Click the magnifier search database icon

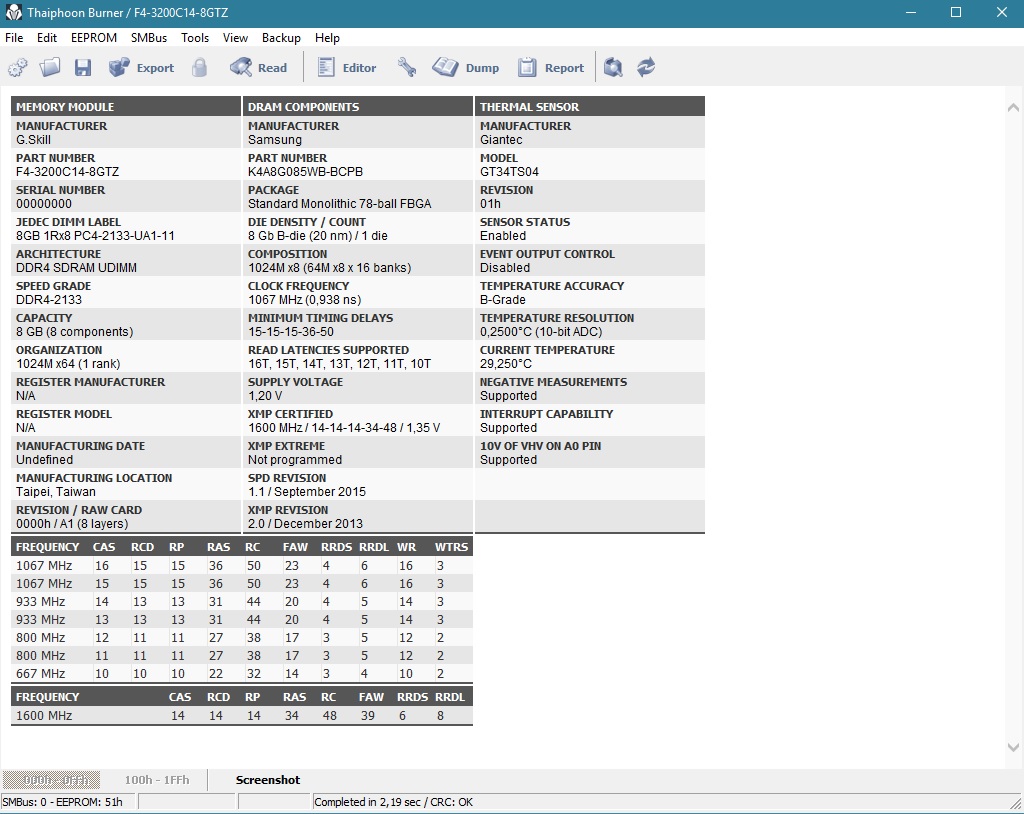tap(613, 67)
